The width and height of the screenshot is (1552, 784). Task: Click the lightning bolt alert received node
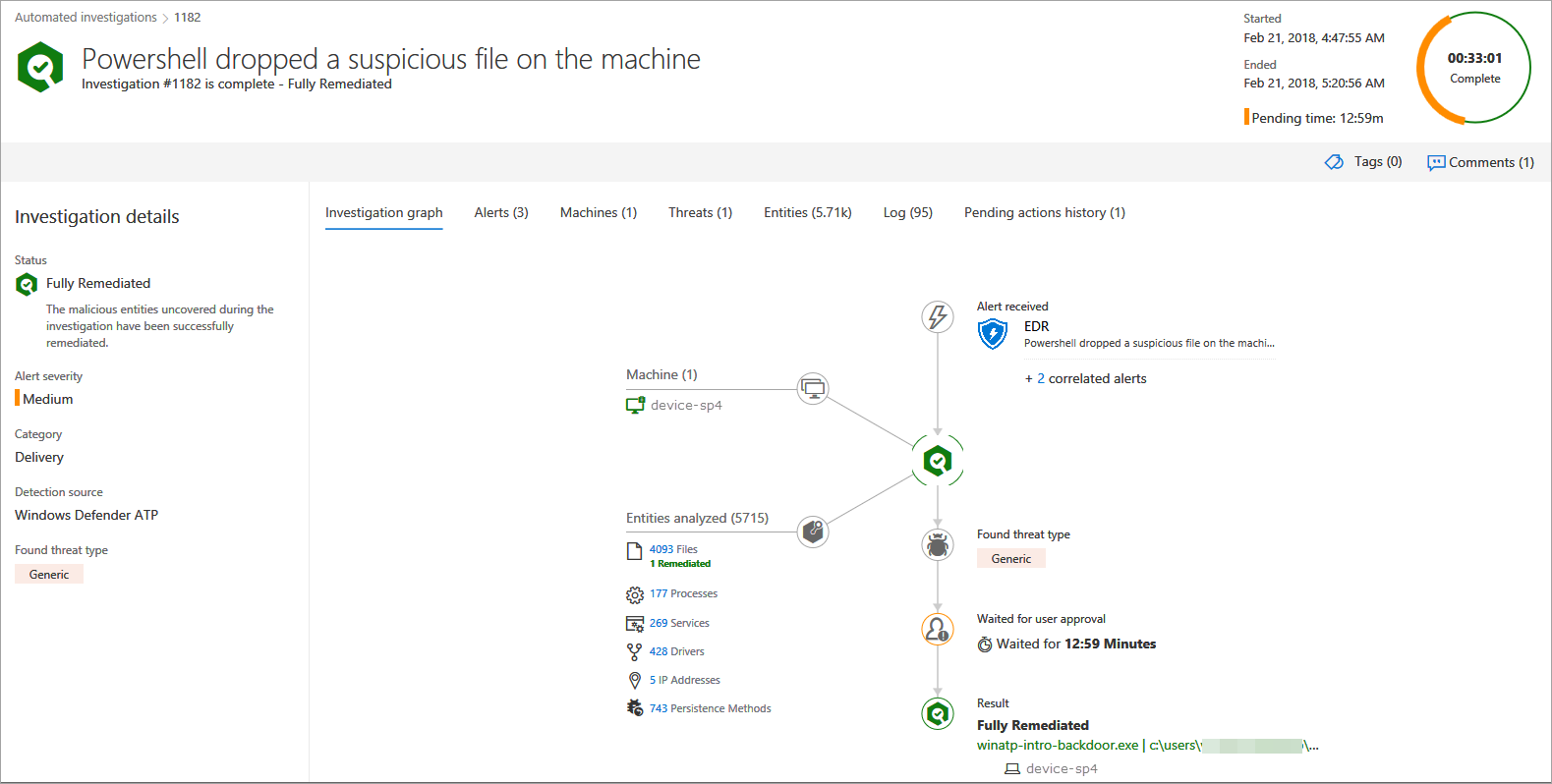pos(938,317)
